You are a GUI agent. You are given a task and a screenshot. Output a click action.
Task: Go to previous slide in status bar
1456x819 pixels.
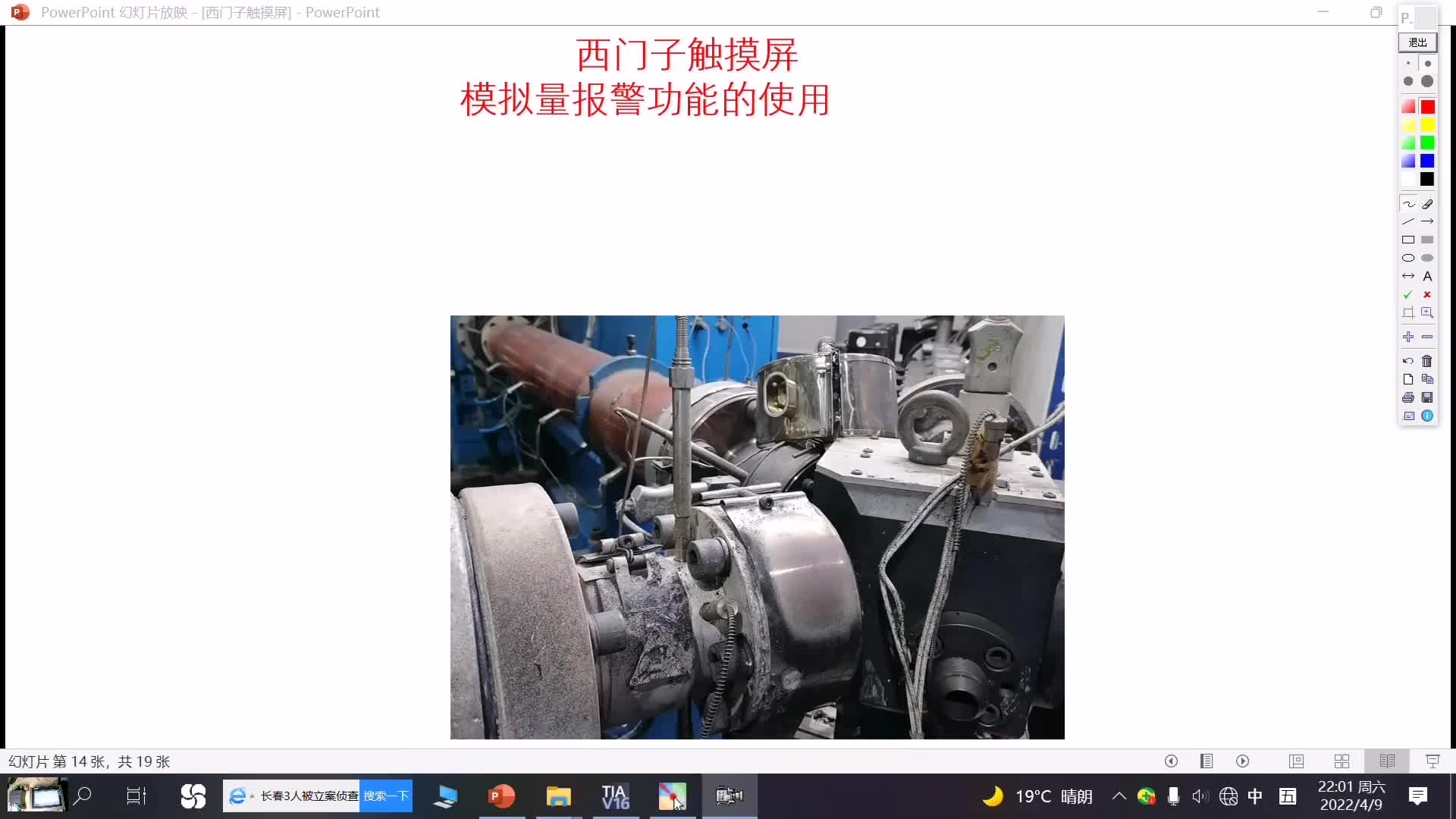[x=1171, y=761]
